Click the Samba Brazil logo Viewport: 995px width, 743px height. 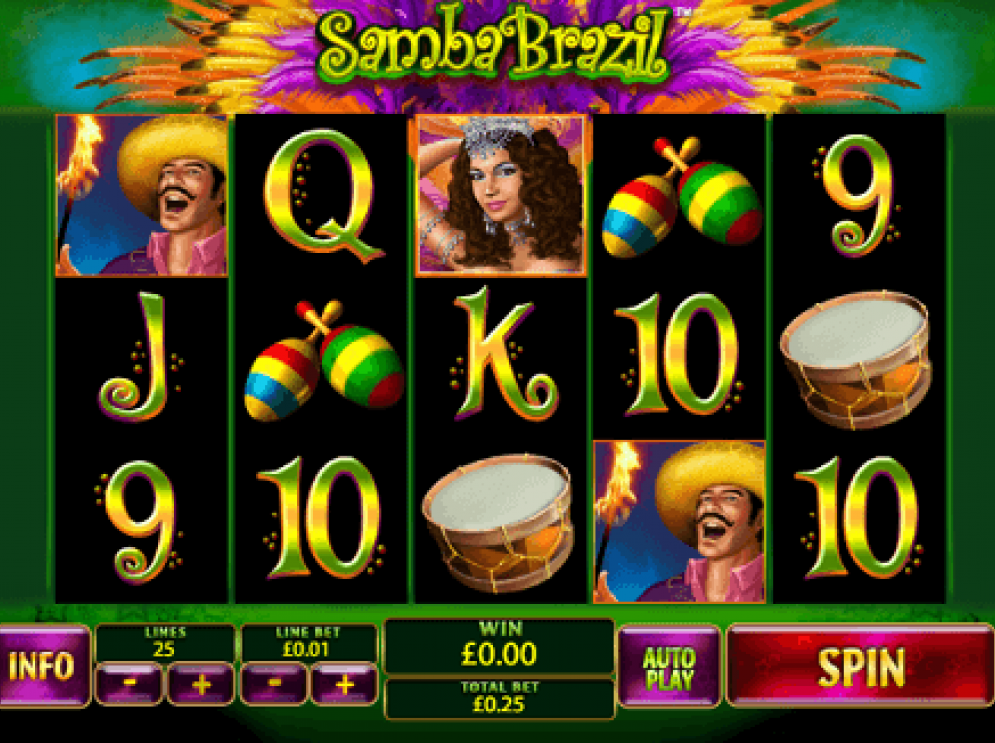(494, 46)
